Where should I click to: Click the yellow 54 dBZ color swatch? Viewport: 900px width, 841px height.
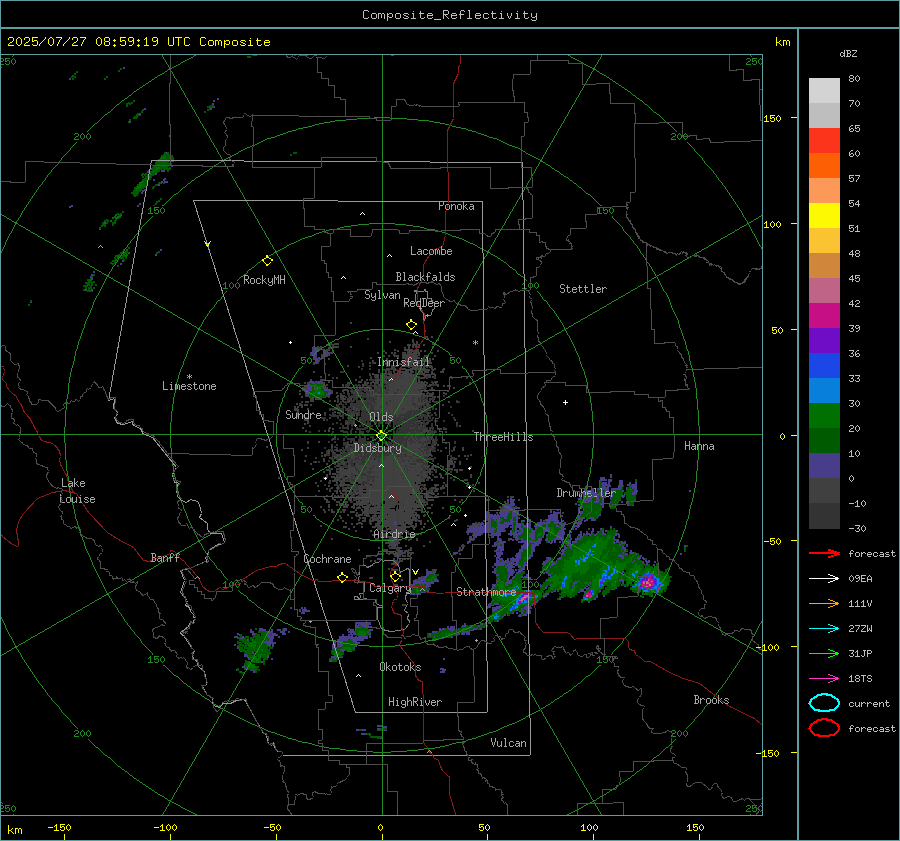(824, 215)
